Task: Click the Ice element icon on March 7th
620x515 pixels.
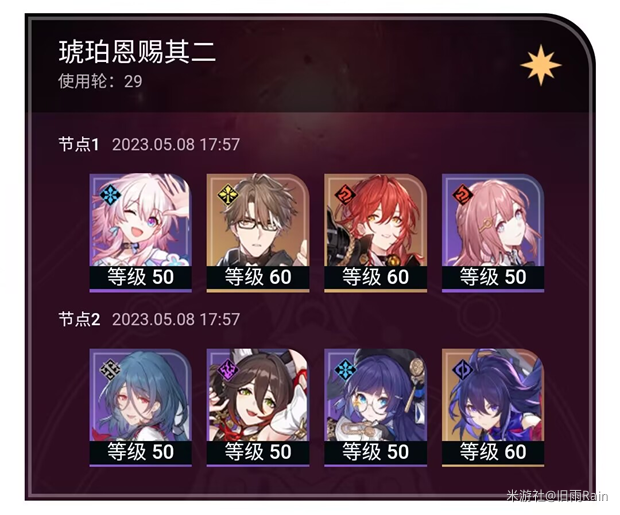Action: click(x=110, y=195)
